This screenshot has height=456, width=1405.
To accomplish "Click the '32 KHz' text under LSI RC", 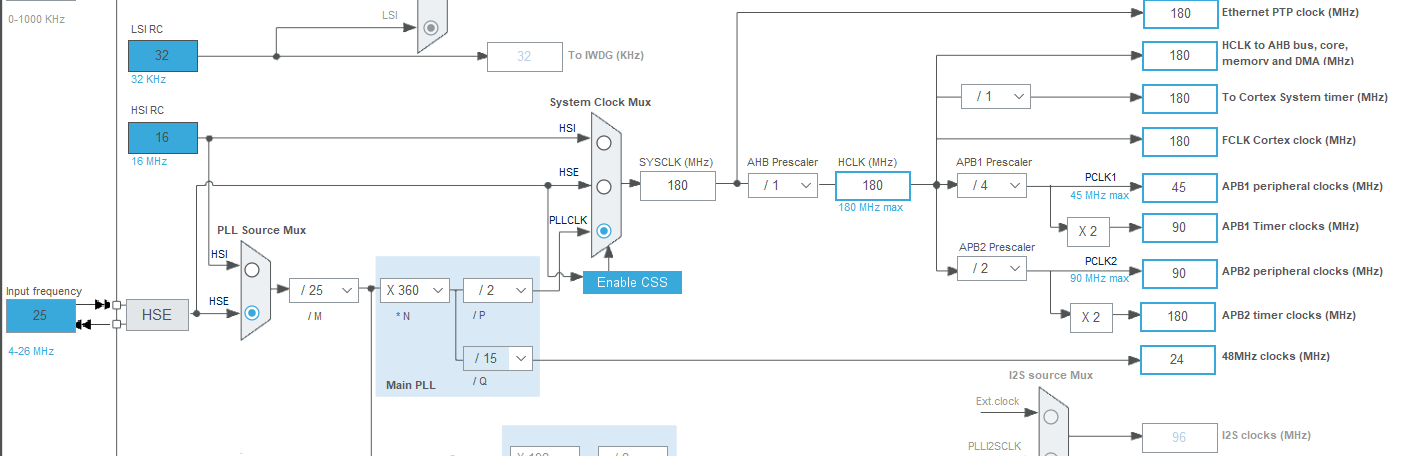I will [x=148, y=79].
